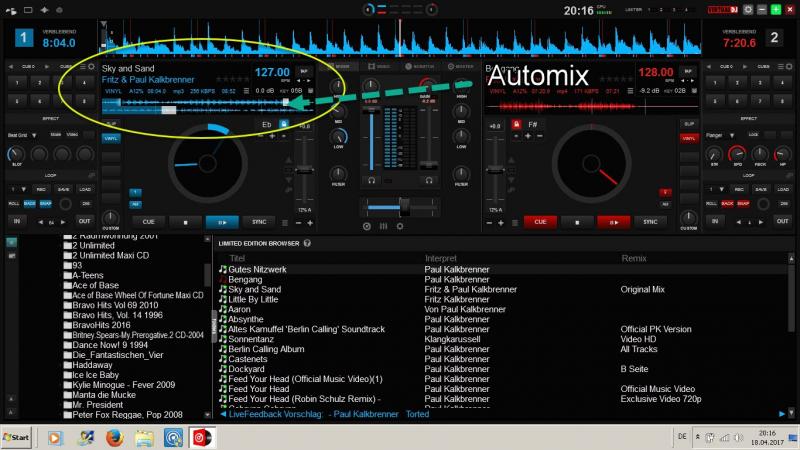Toggle right deck headphone cue
This screenshot has width=800, height=450.
click(429, 180)
